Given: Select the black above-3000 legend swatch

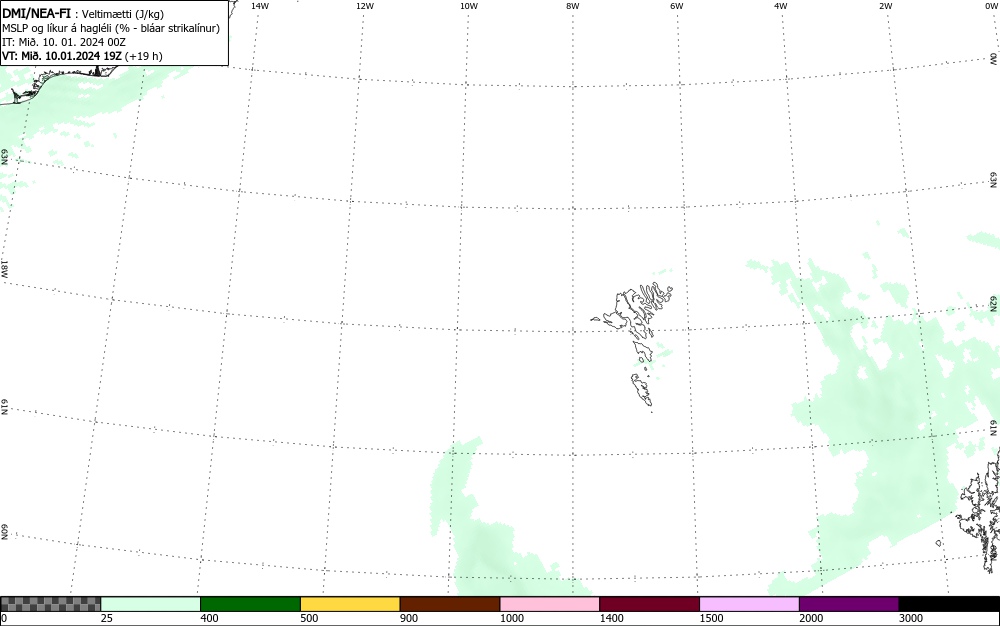Looking at the screenshot, I should pyautogui.click(x=949, y=604).
